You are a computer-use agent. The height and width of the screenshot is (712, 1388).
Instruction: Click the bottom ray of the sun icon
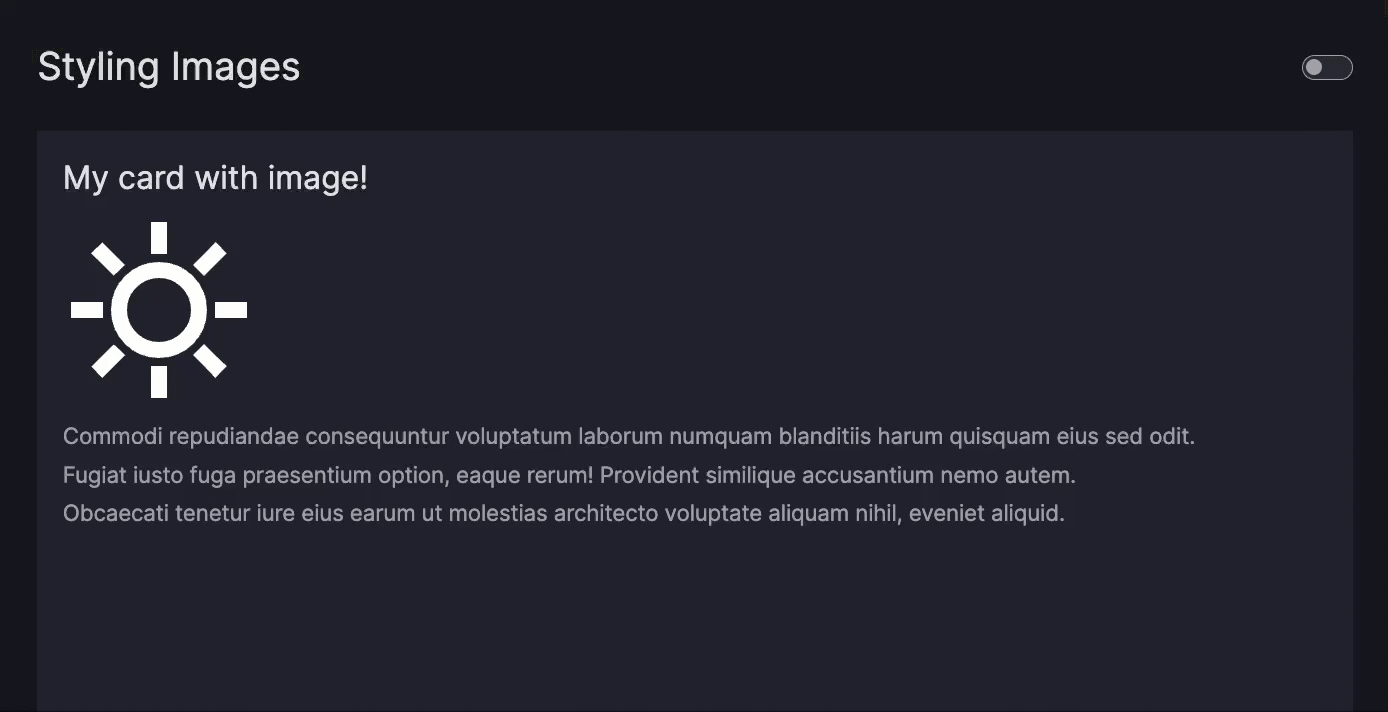pos(158,382)
